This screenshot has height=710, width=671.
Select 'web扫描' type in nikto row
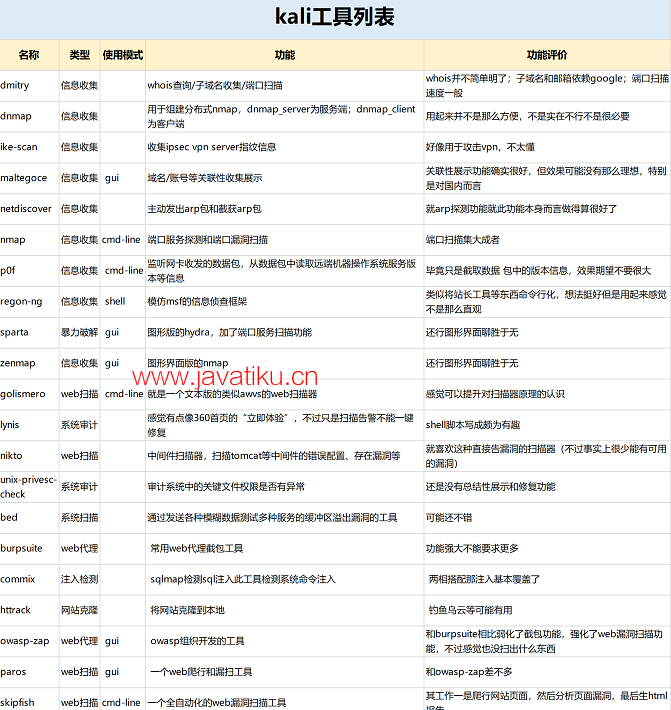80,456
